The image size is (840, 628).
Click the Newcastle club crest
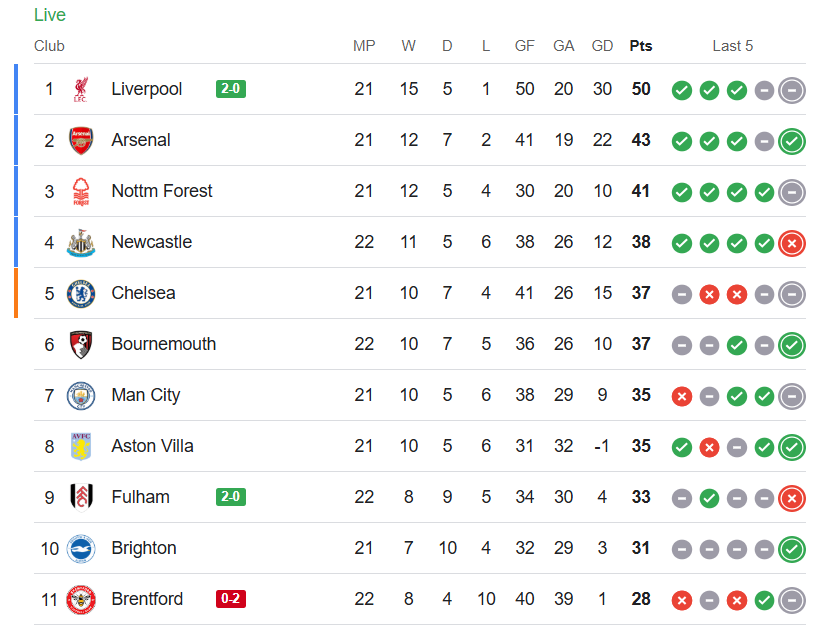[x=81, y=243]
